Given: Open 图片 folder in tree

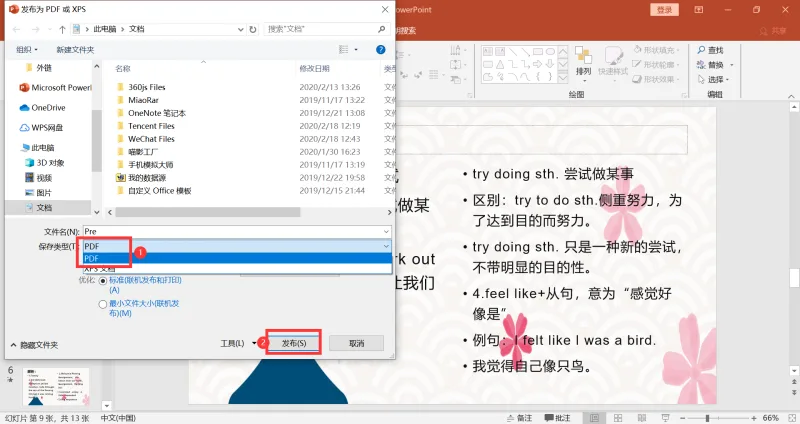Looking at the screenshot, I should click(39, 192).
